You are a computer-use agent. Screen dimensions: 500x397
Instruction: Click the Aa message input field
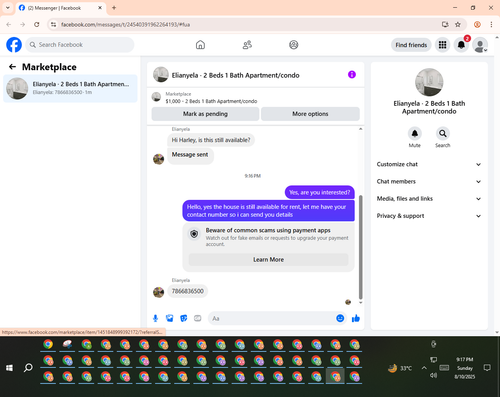pos(272,318)
